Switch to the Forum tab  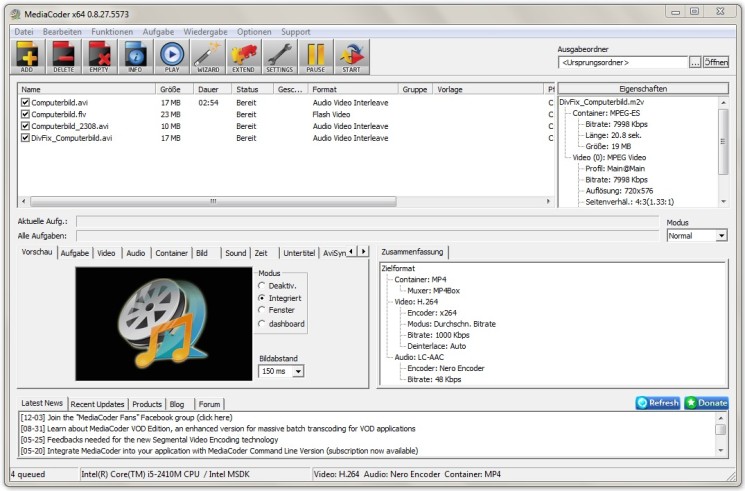[x=210, y=404]
